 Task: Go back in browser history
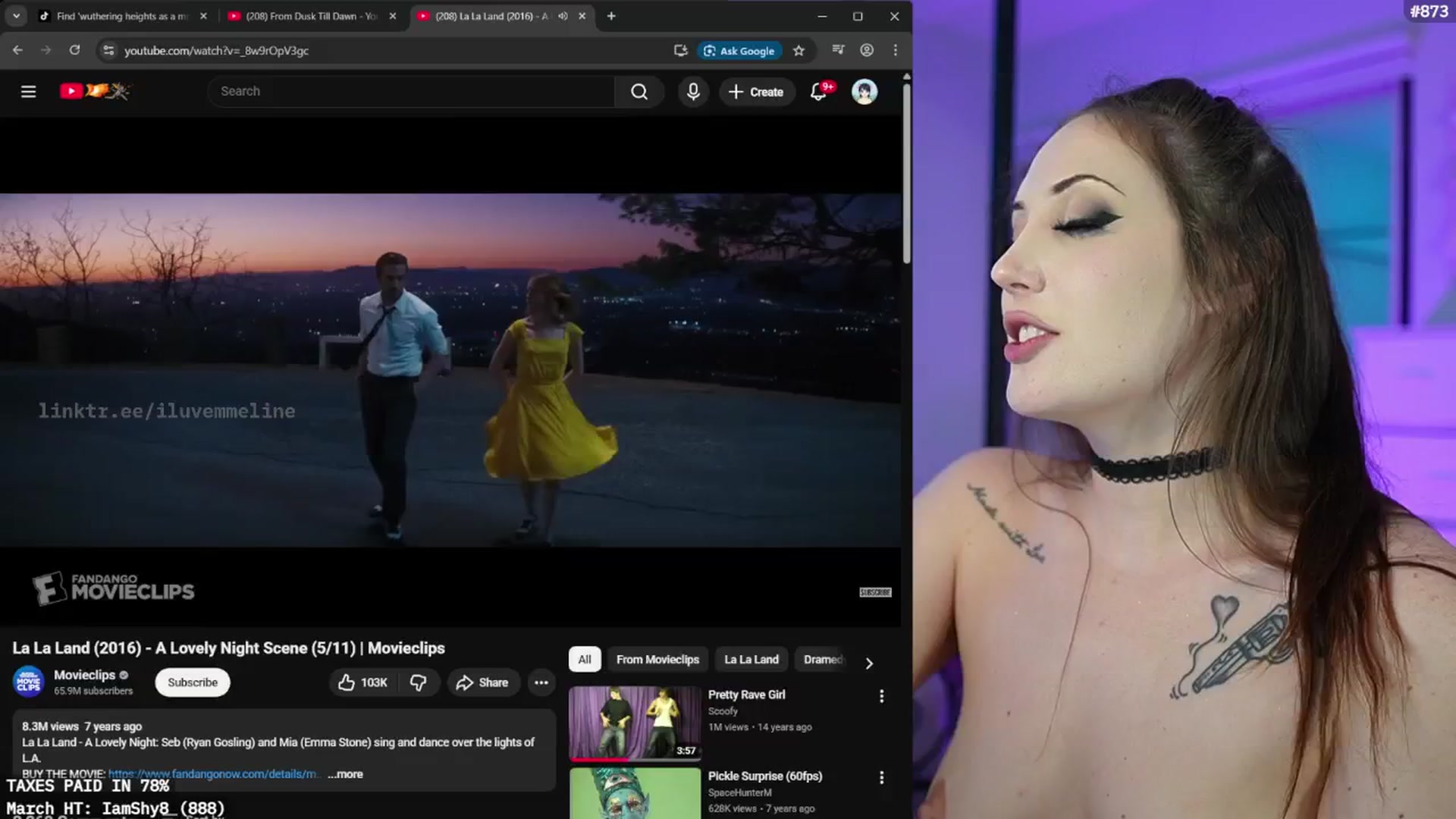(18, 50)
